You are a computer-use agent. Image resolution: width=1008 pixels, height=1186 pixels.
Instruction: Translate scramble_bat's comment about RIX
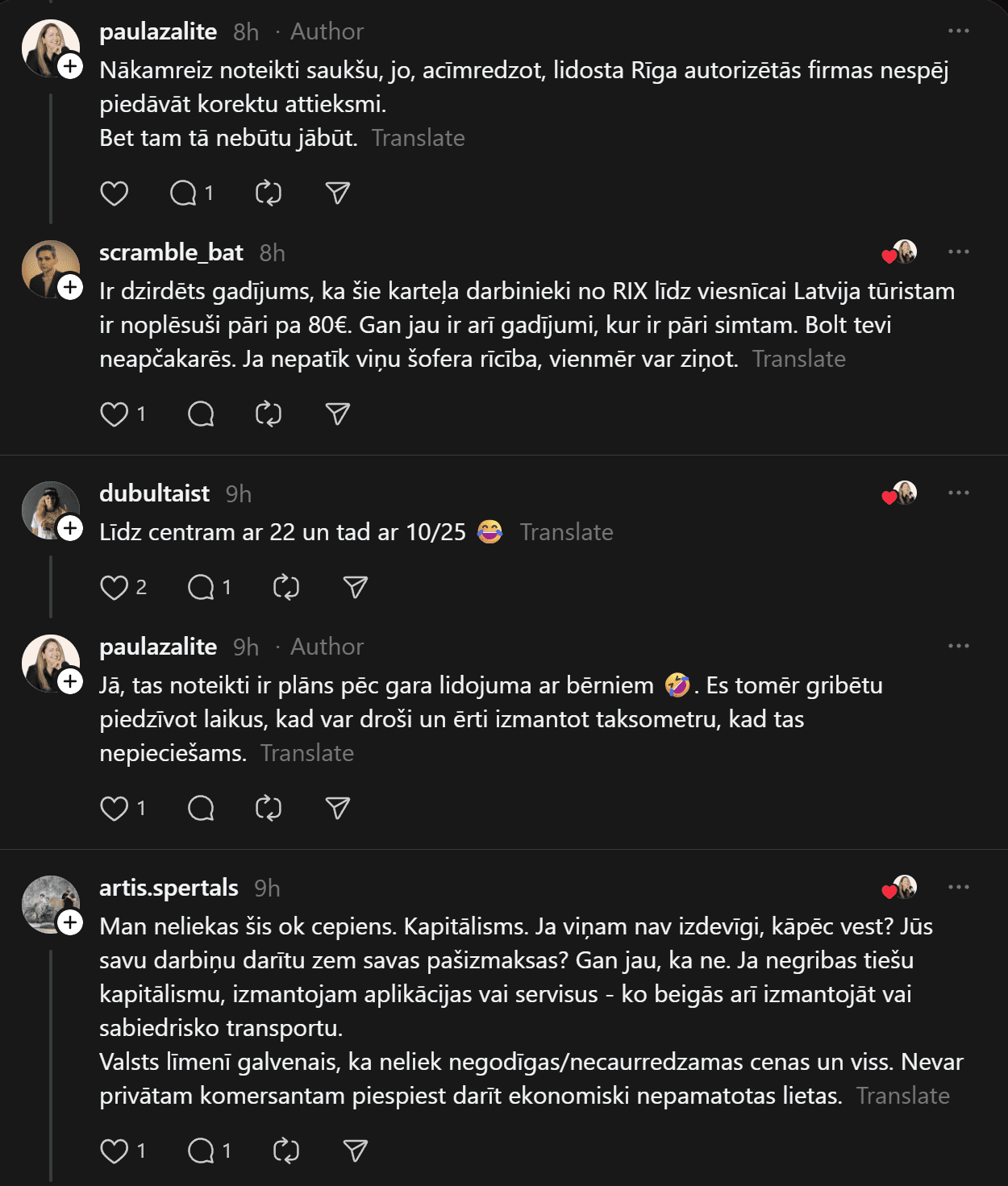(x=798, y=359)
